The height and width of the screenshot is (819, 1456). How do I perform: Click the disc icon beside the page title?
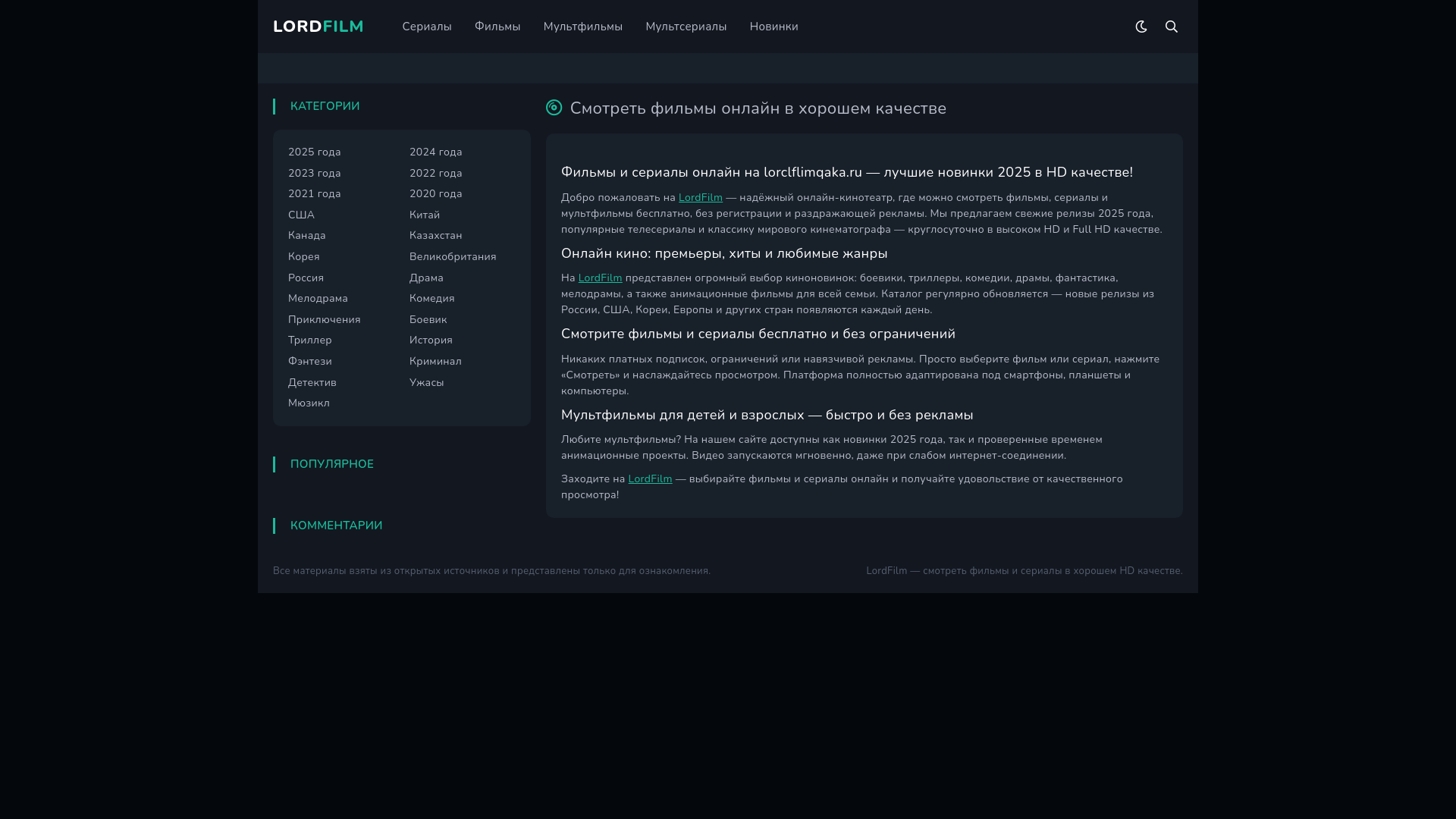[554, 108]
